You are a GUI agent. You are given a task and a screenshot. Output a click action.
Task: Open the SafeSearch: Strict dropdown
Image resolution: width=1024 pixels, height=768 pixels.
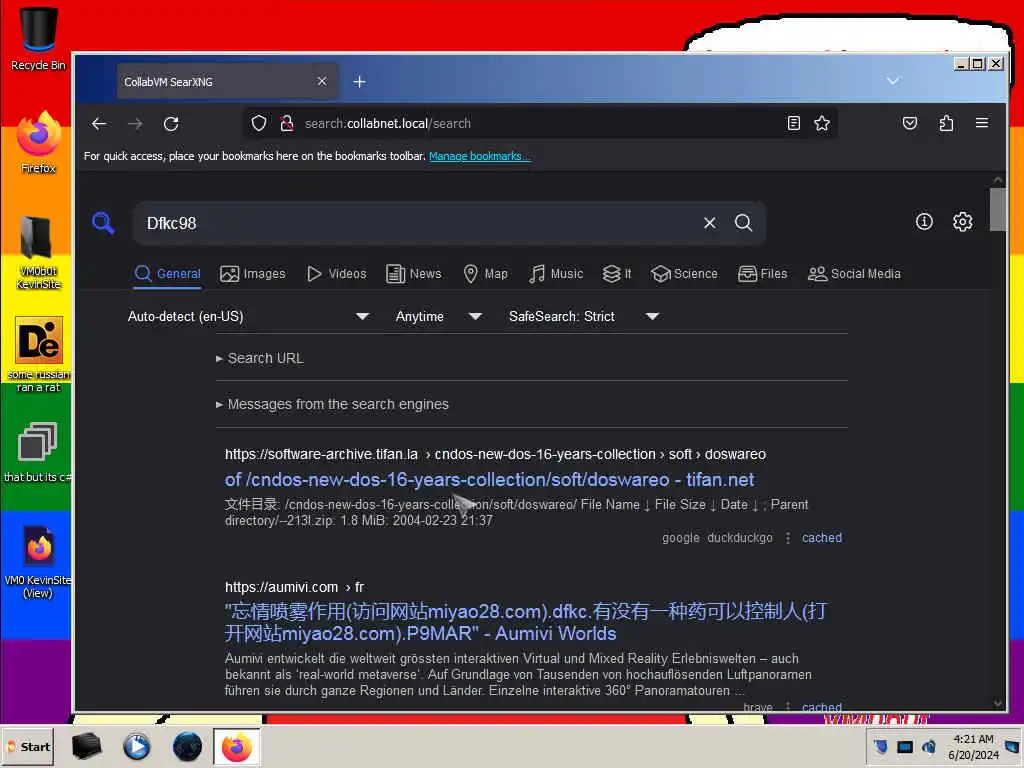(x=584, y=317)
